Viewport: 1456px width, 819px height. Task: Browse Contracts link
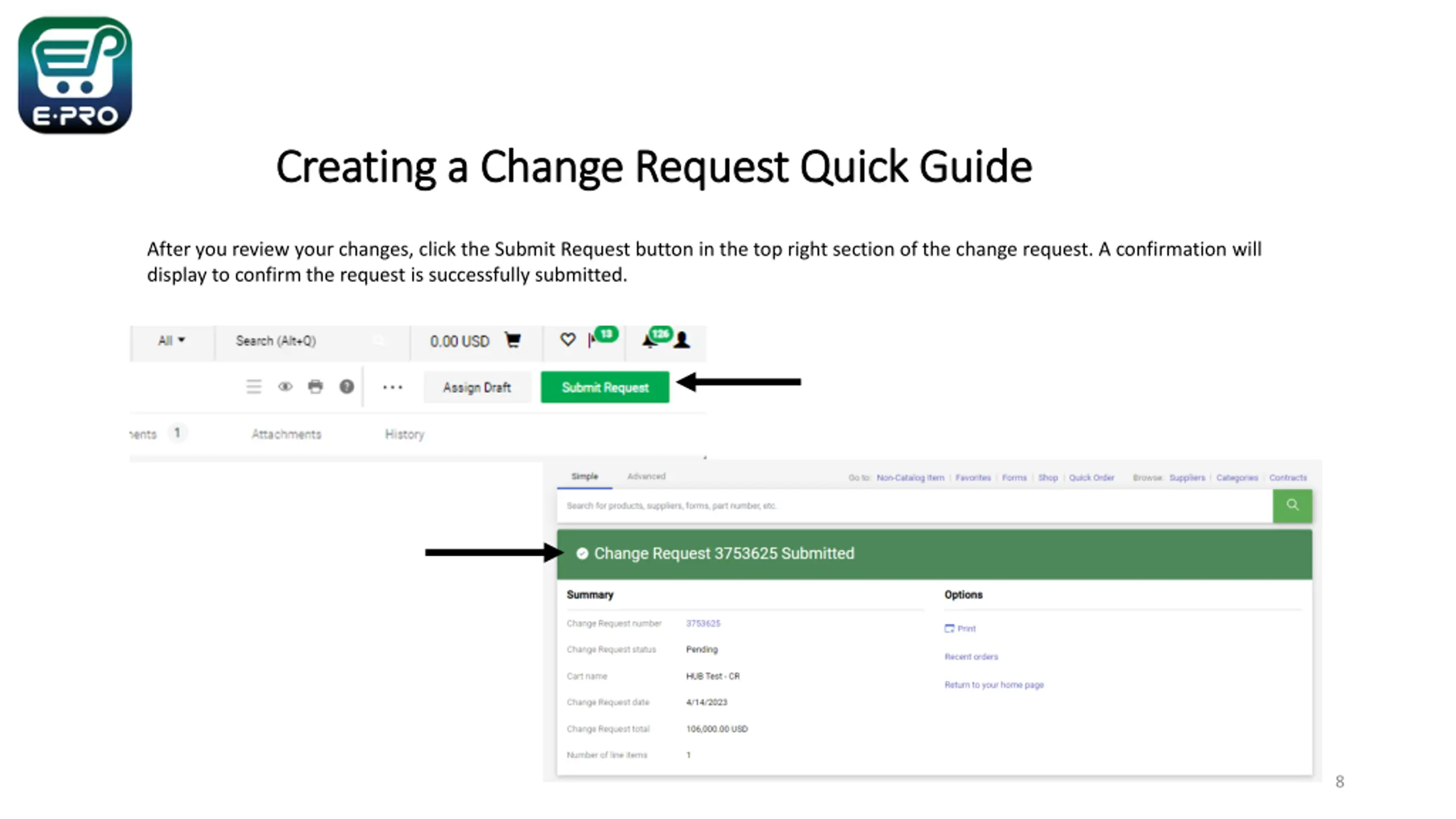1288,478
